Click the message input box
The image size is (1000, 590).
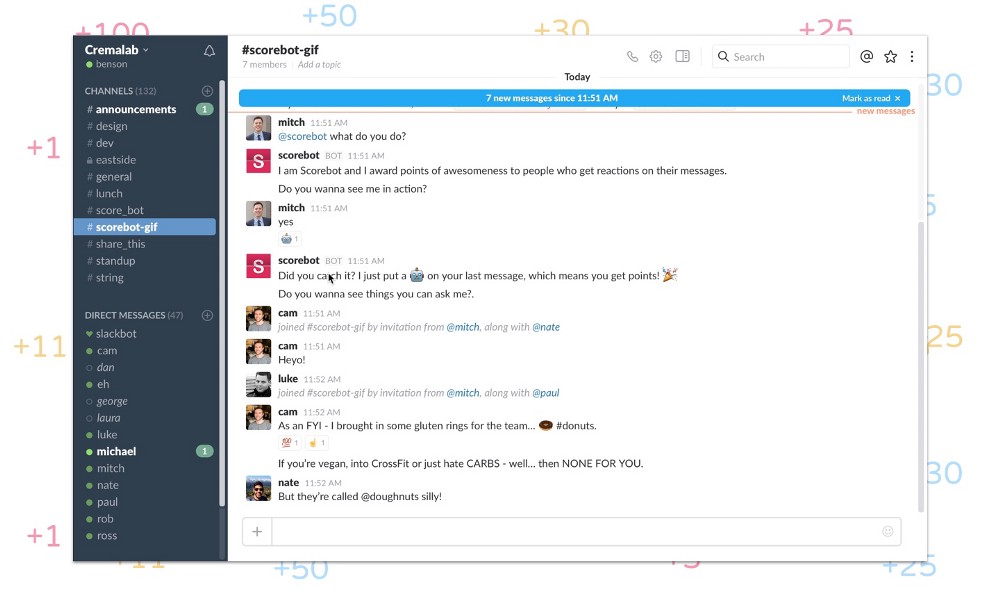coord(576,531)
